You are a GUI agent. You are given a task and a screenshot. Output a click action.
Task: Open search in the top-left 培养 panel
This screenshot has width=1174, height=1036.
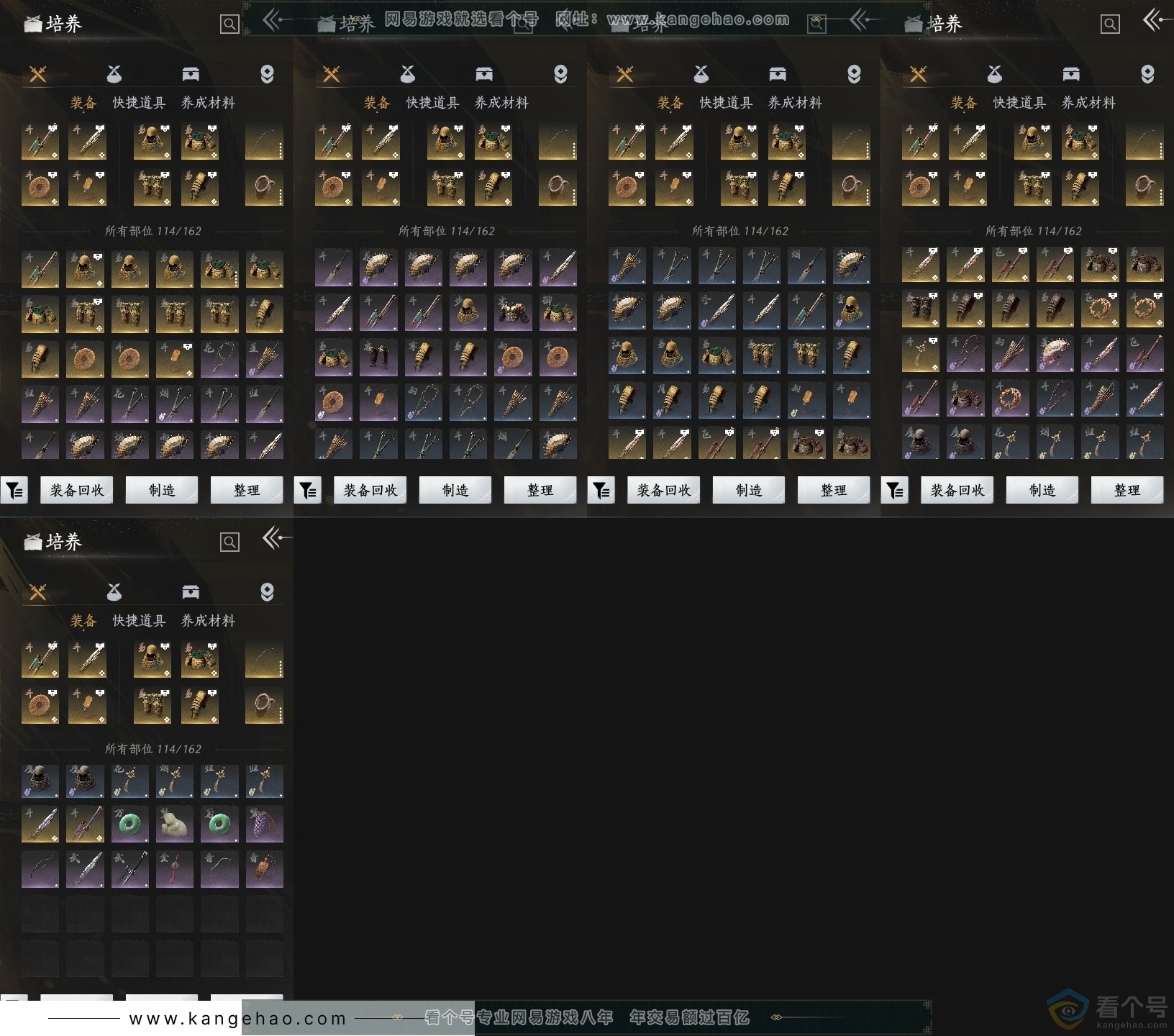click(x=229, y=24)
